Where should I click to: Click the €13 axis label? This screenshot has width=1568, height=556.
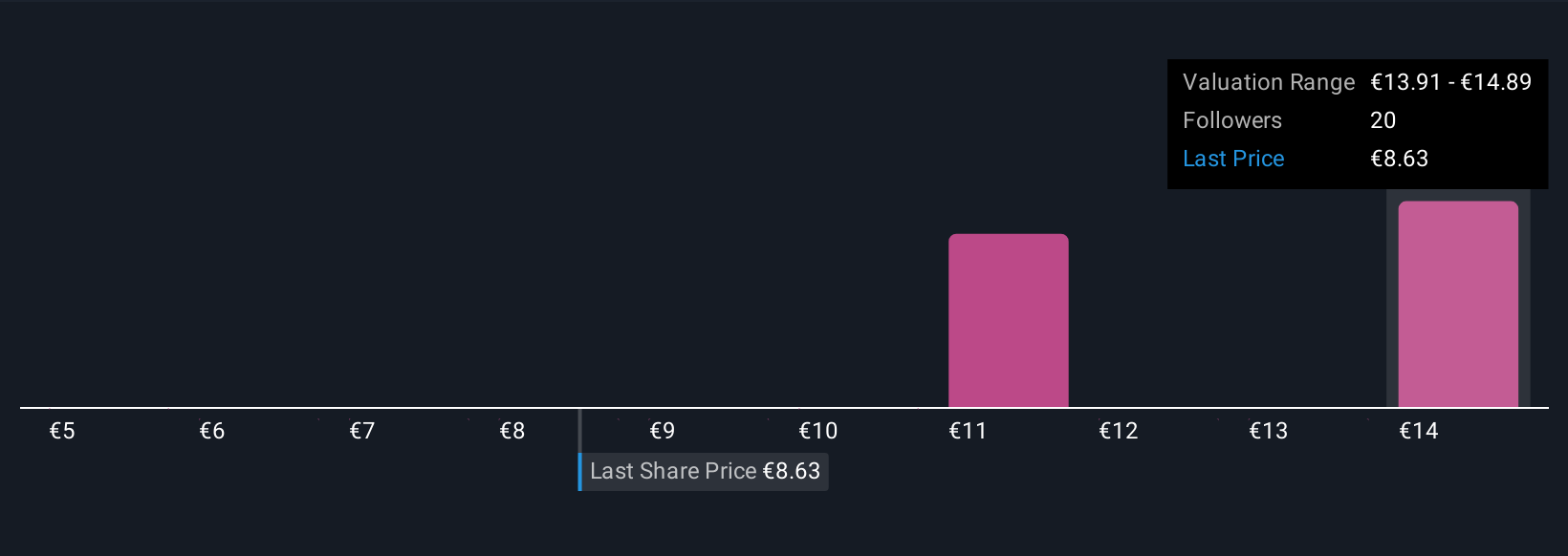pyautogui.click(x=1269, y=431)
